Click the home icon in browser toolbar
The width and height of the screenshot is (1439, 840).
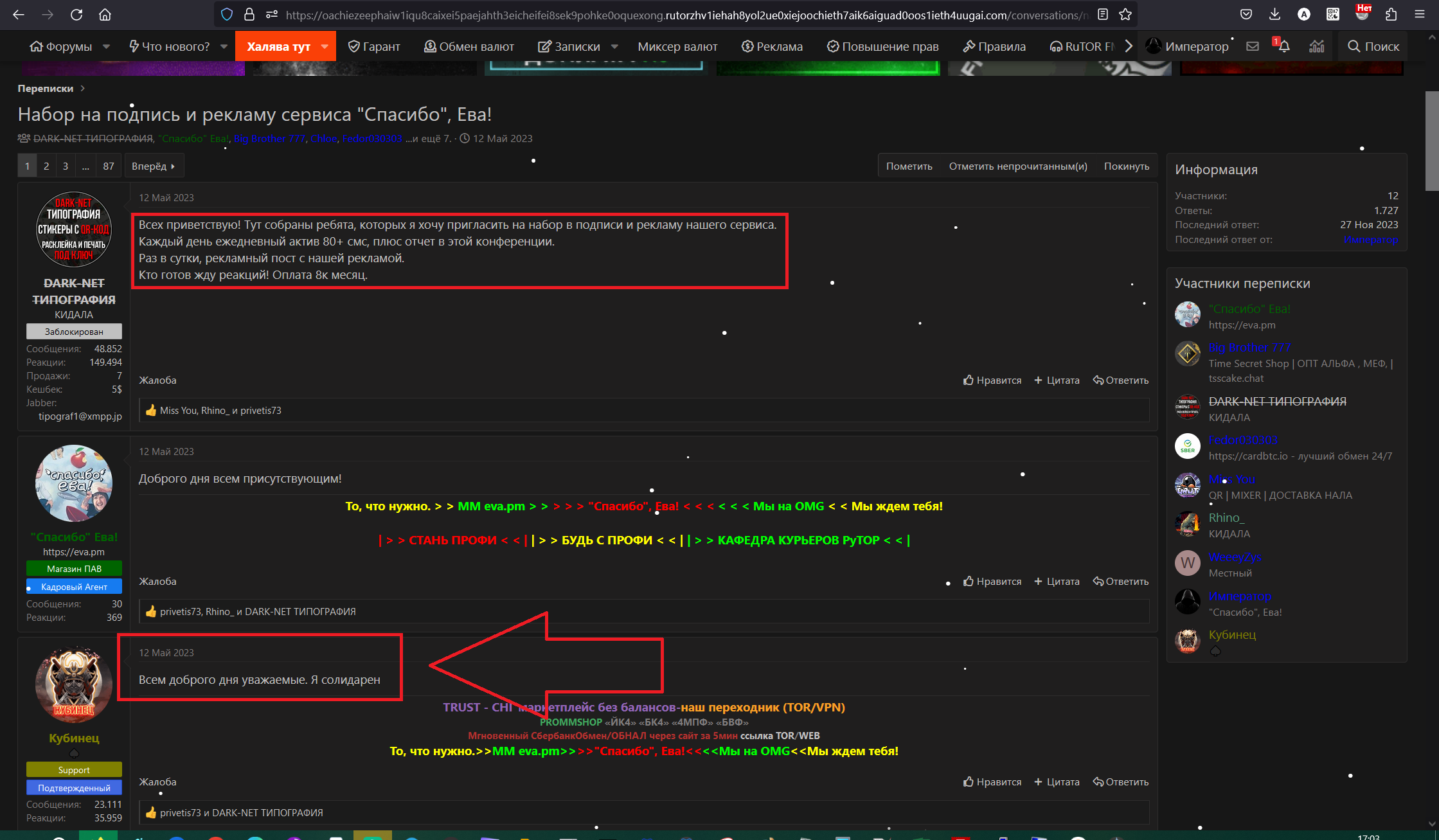pos(105,14)
